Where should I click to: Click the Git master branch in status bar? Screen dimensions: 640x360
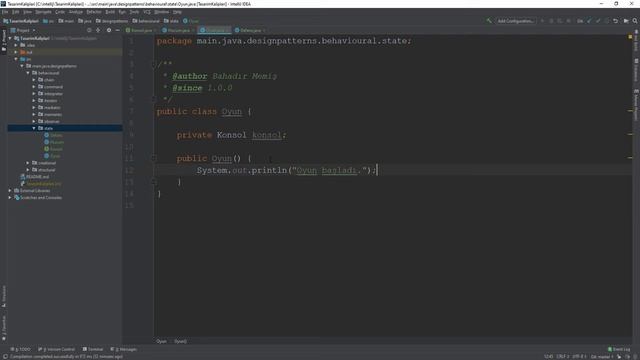(x=602, y=357)
